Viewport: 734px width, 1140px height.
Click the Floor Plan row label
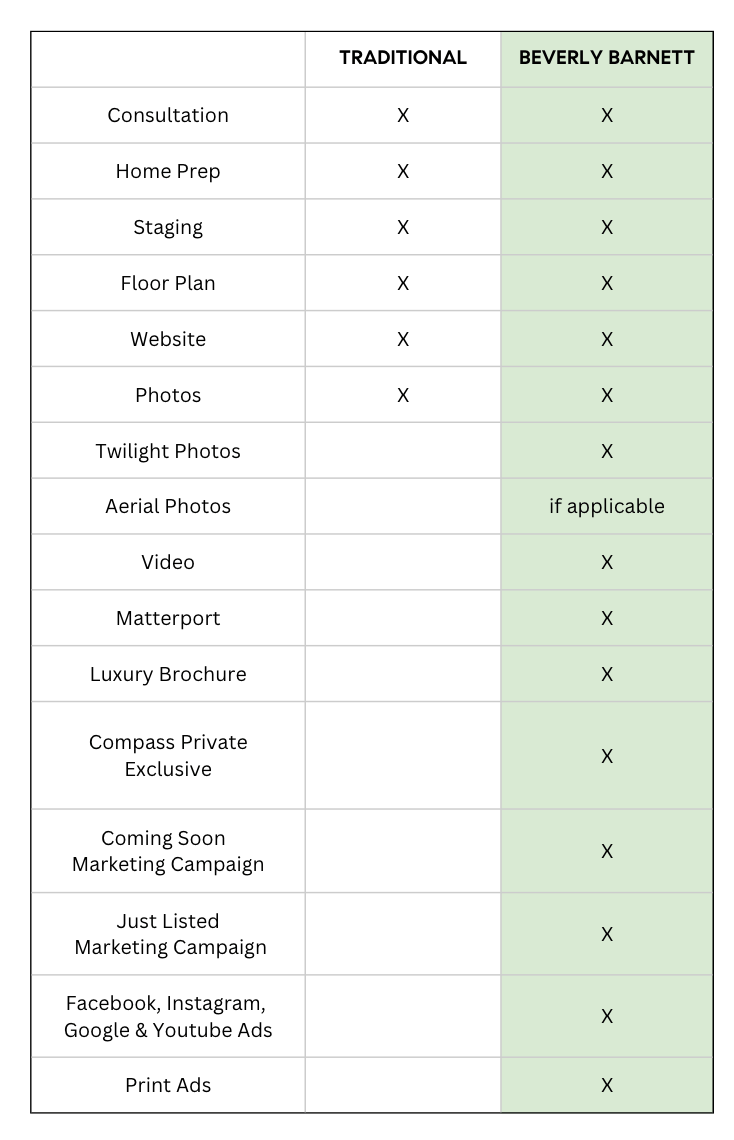168,283
